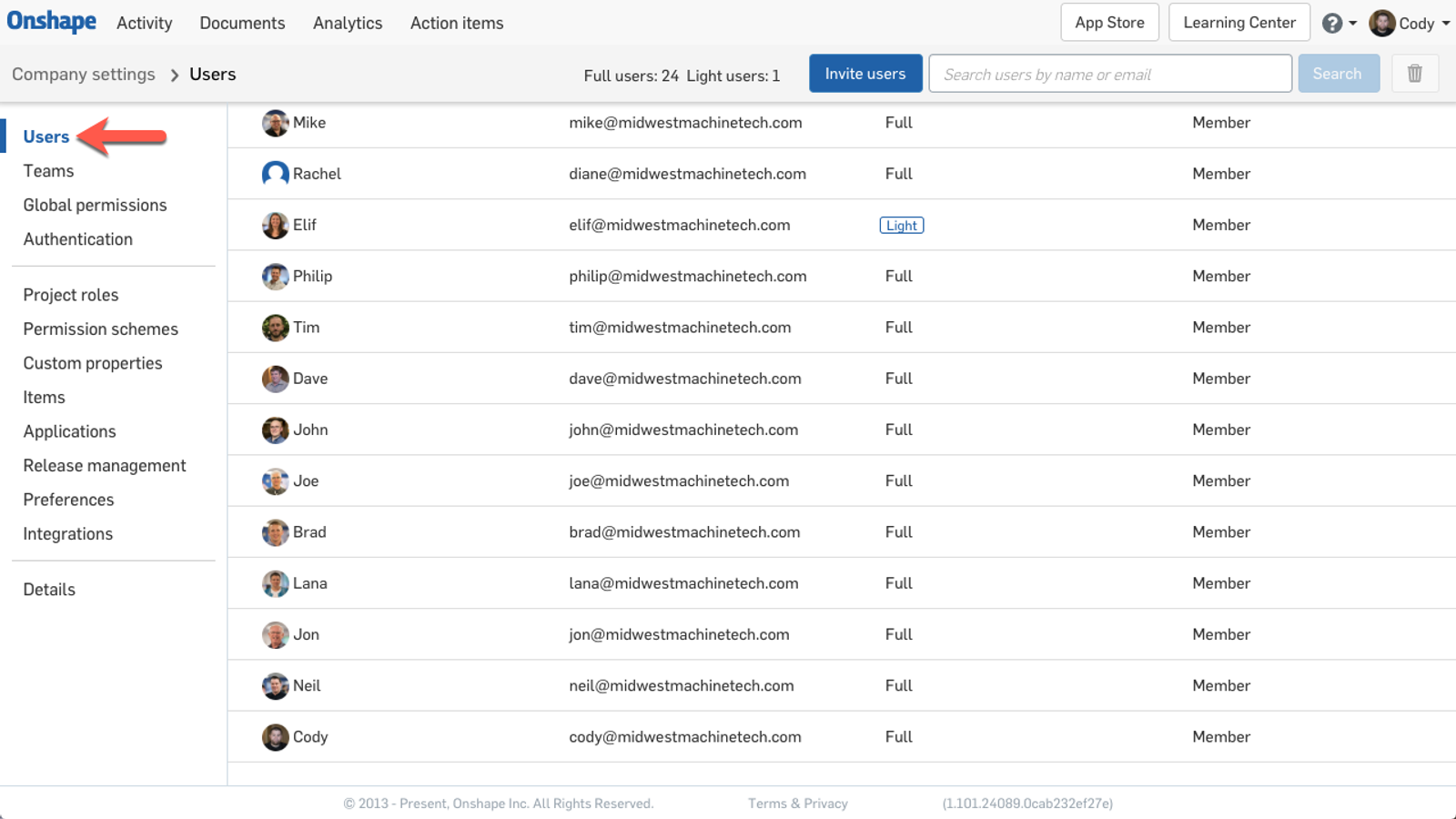Click Rachel's generic avatar icon

[275, 174]
